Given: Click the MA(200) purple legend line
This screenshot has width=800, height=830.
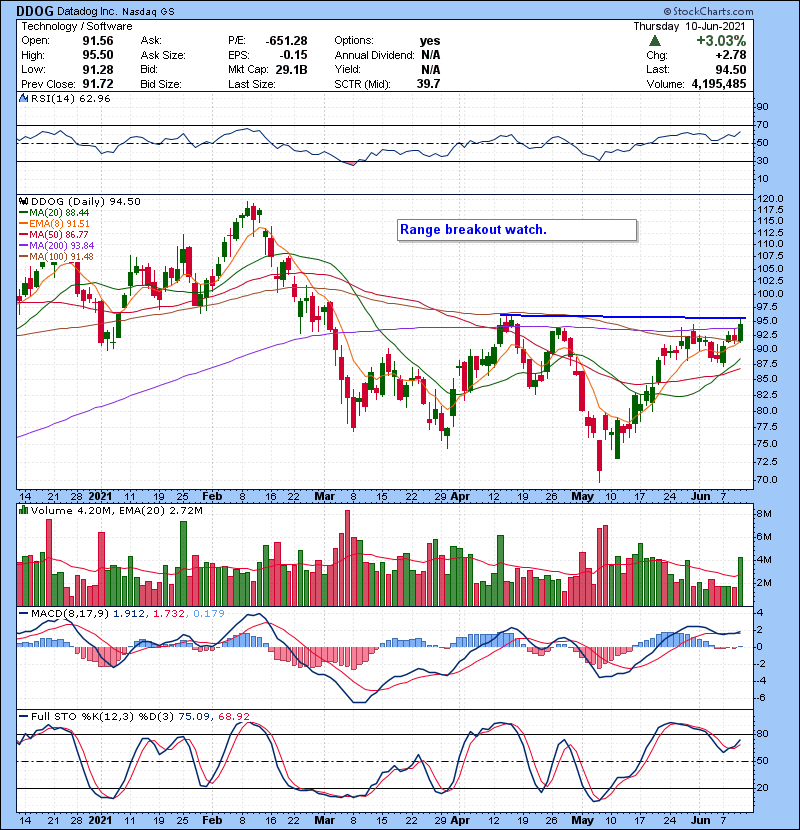Looking at the screenshot, I should (23, 246).
